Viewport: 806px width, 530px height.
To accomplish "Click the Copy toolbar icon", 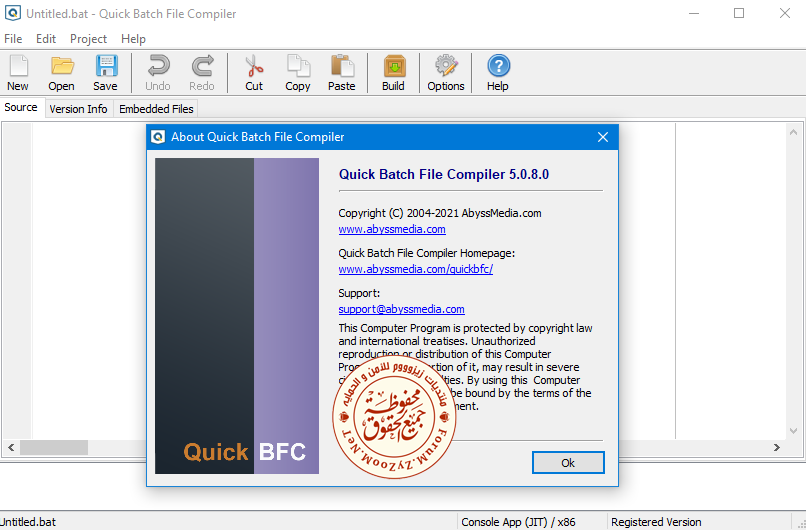I will [x=298, y=67].
